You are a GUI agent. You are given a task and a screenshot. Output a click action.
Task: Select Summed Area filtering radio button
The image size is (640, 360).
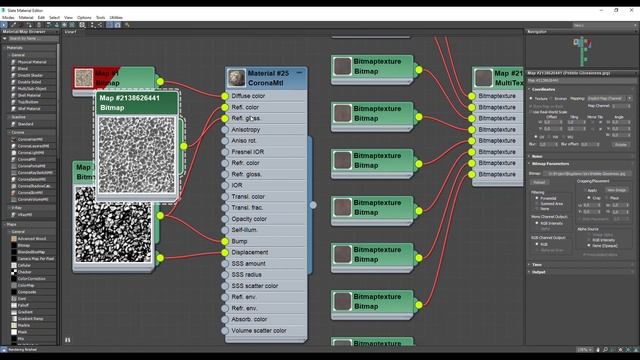537,203
